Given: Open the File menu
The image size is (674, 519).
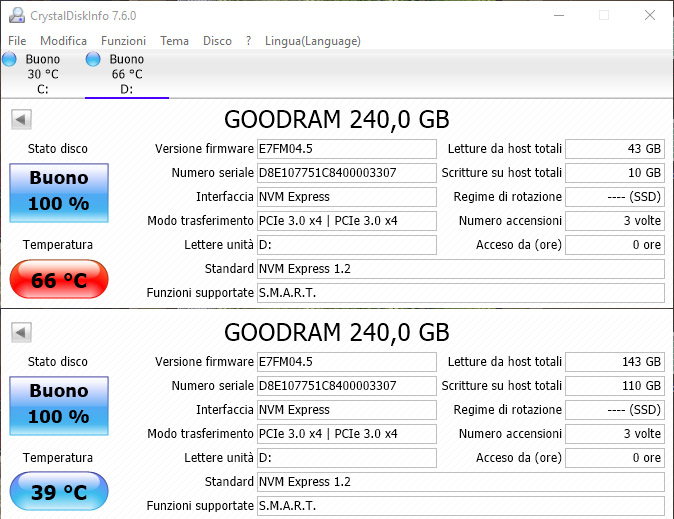Looking at the screenshot, I should pyautogui.click(x=17, y=41).
